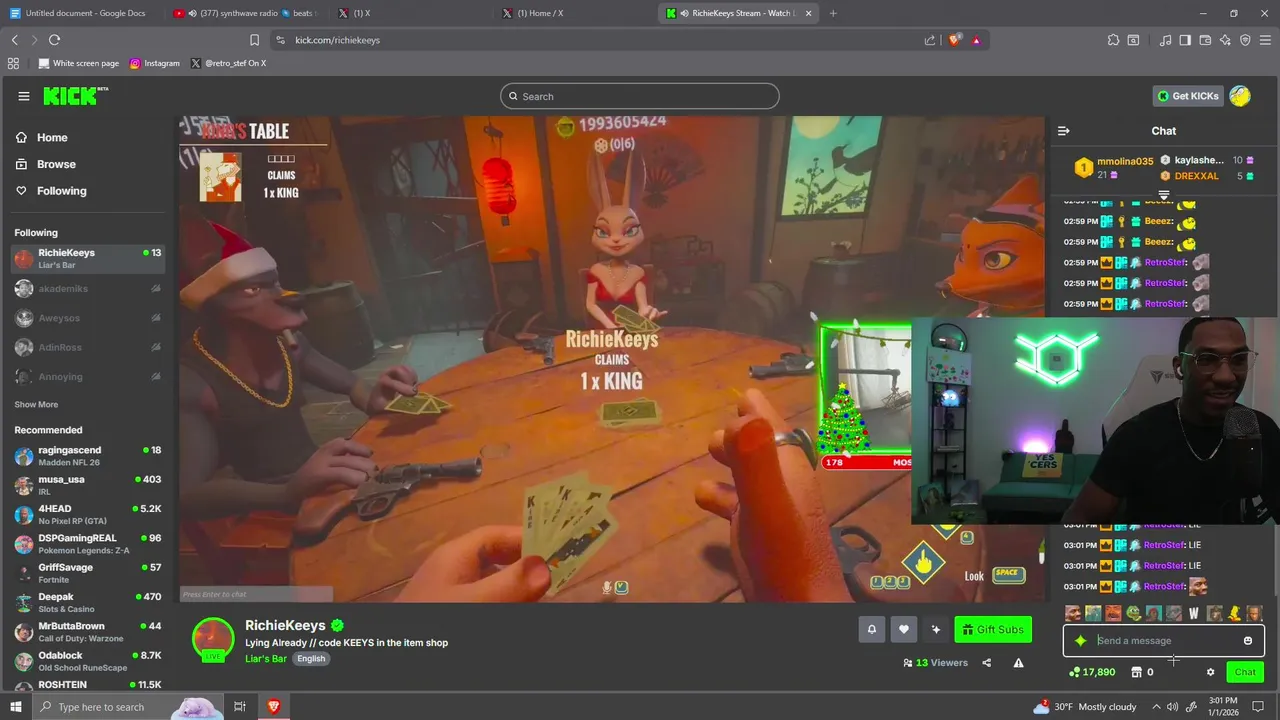Image resolution: width=1280 pixels, height=720 pixels.
Task: Click the green Chat send button
Action: pos(1244,672)
